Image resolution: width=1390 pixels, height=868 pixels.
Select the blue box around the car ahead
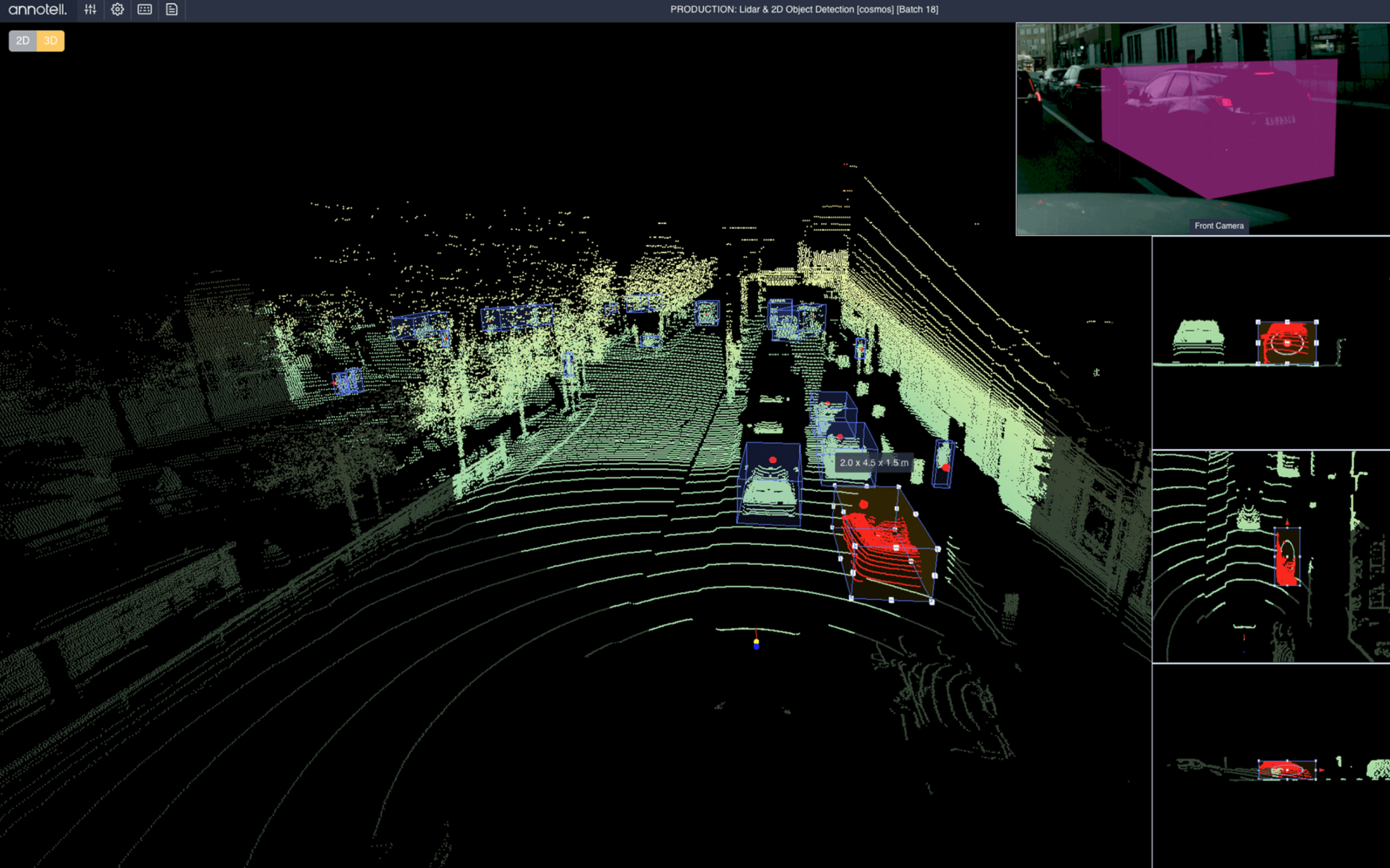click(770, 484)
